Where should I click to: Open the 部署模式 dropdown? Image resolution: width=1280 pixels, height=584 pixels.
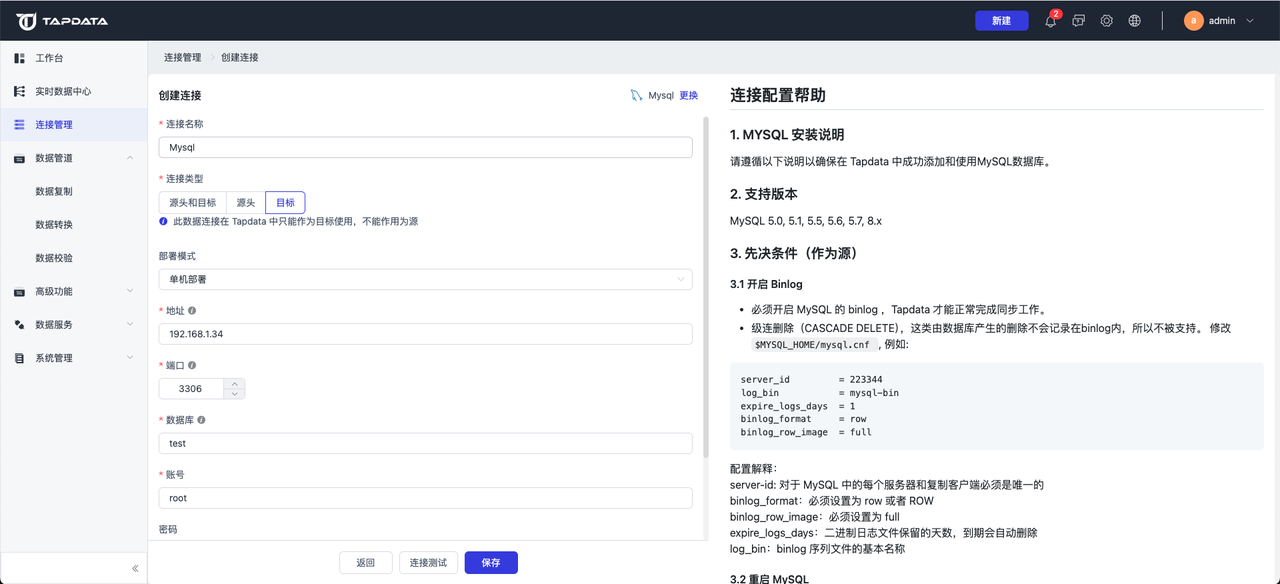pos(425,279)
